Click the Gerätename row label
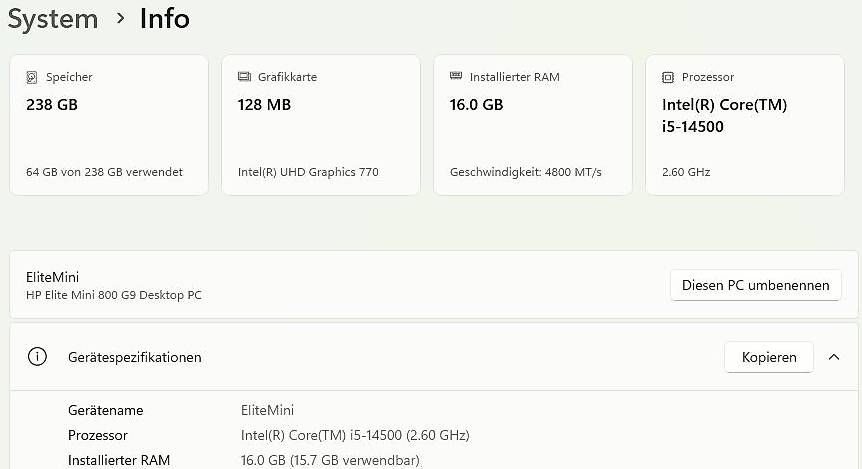The image size is (862, 469). click(106, 410)
